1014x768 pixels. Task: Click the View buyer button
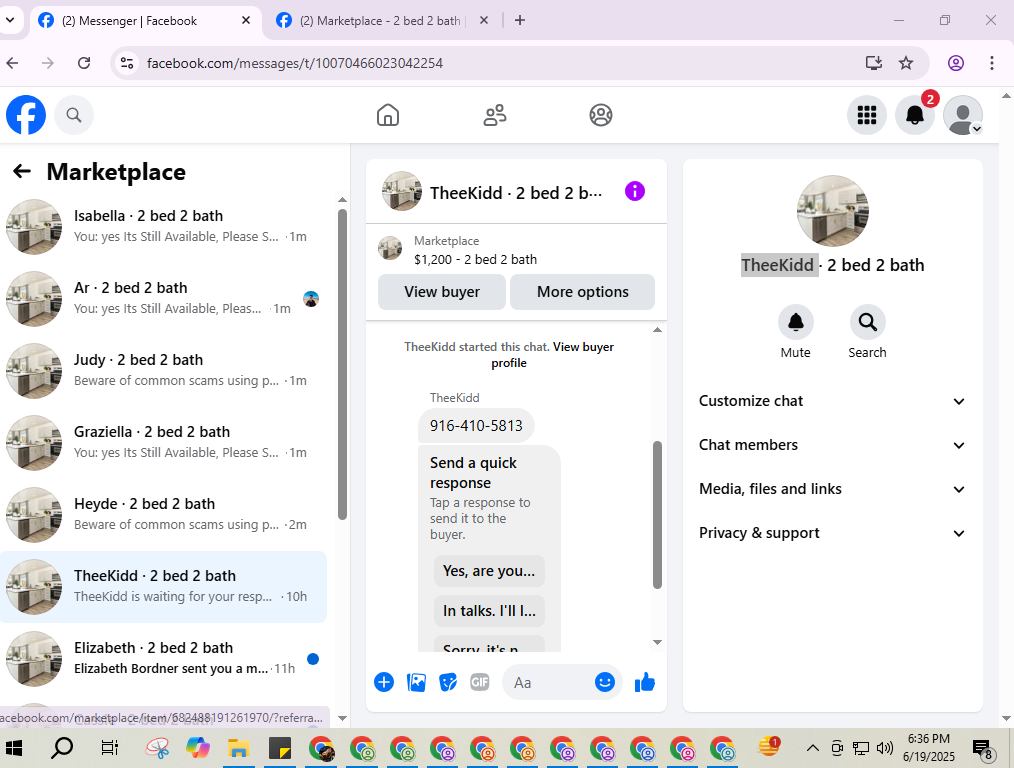pyautogui.click(x=442, y=292)
